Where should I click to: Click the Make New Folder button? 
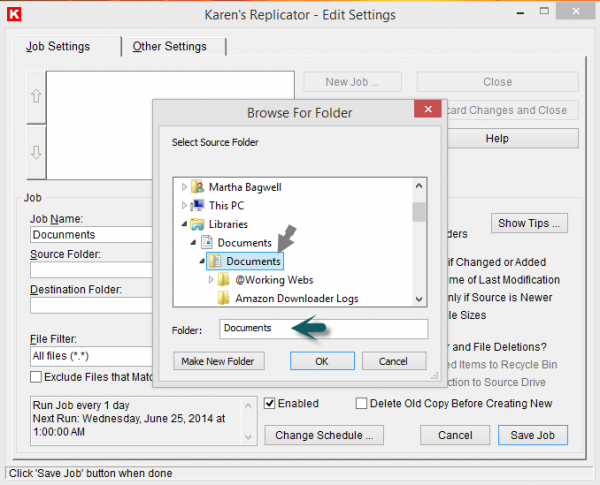pos(218,361)
